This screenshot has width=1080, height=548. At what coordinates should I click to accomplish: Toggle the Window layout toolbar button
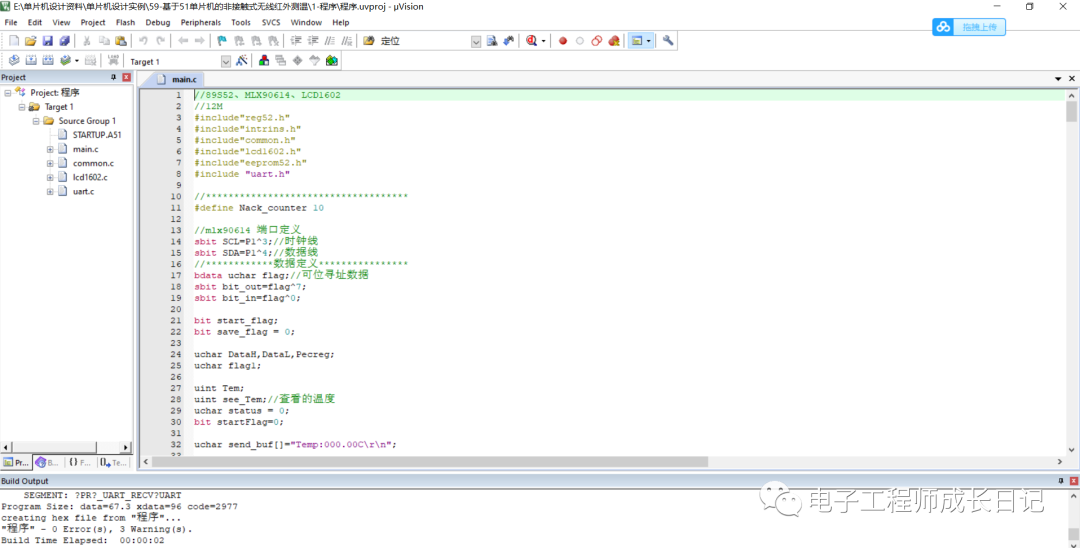pyautogui.click(x=638, y=41)
